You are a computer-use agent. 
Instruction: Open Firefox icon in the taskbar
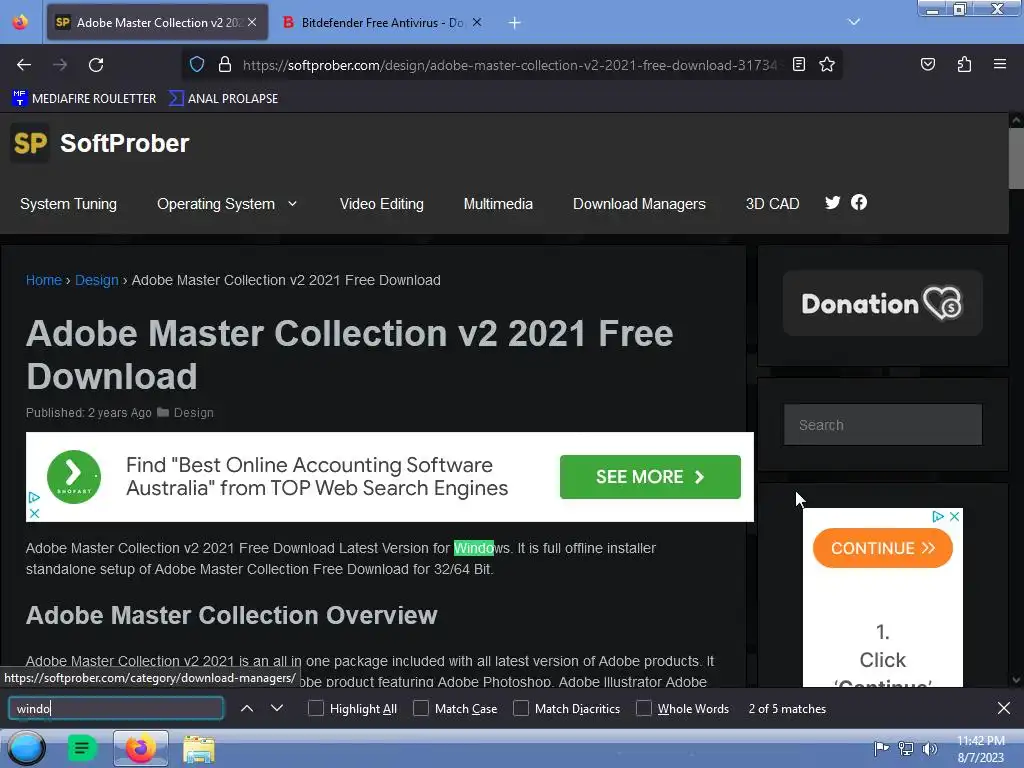coord(140,748)
